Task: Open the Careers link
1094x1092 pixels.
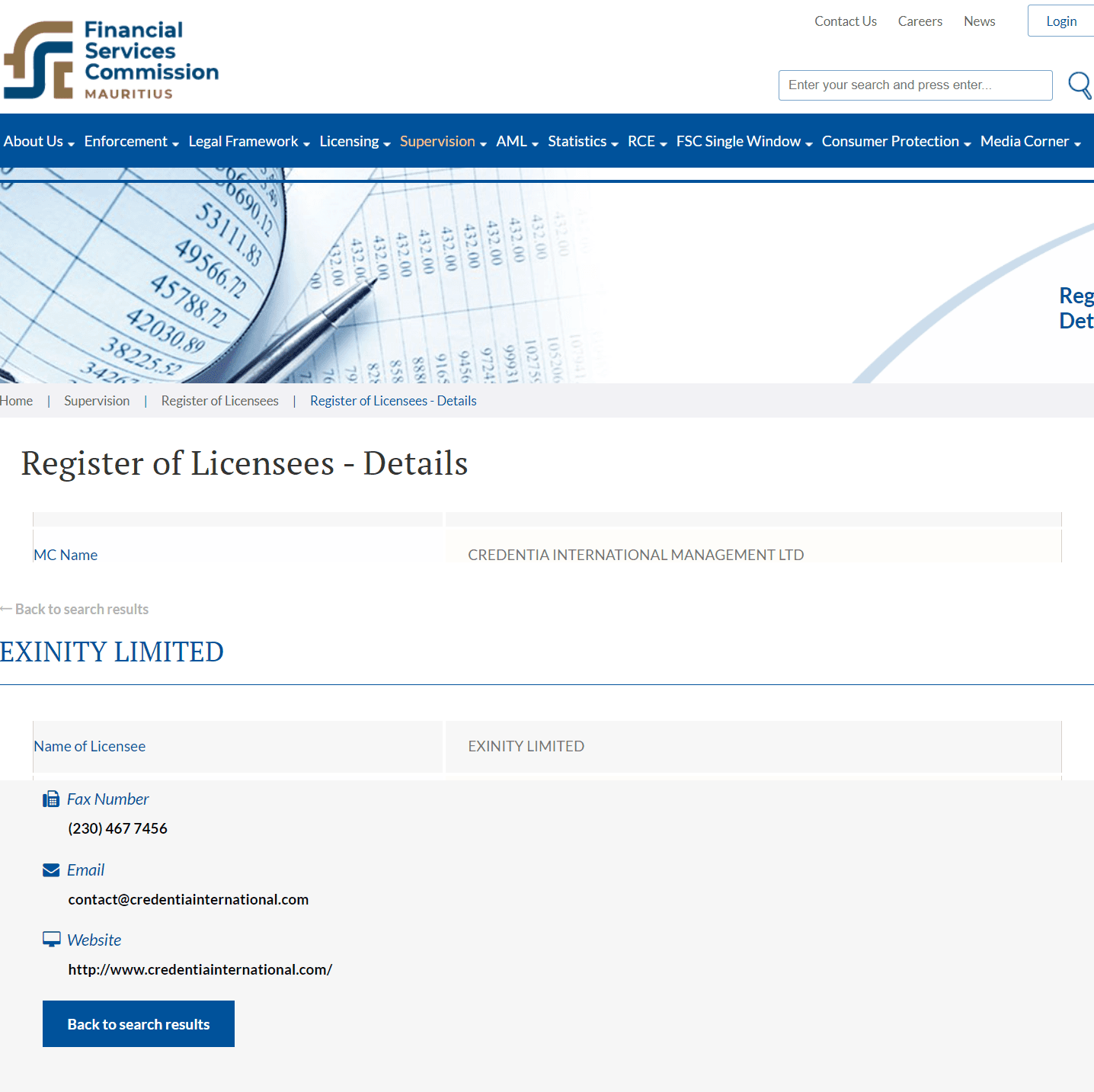Action: point(920,21)
